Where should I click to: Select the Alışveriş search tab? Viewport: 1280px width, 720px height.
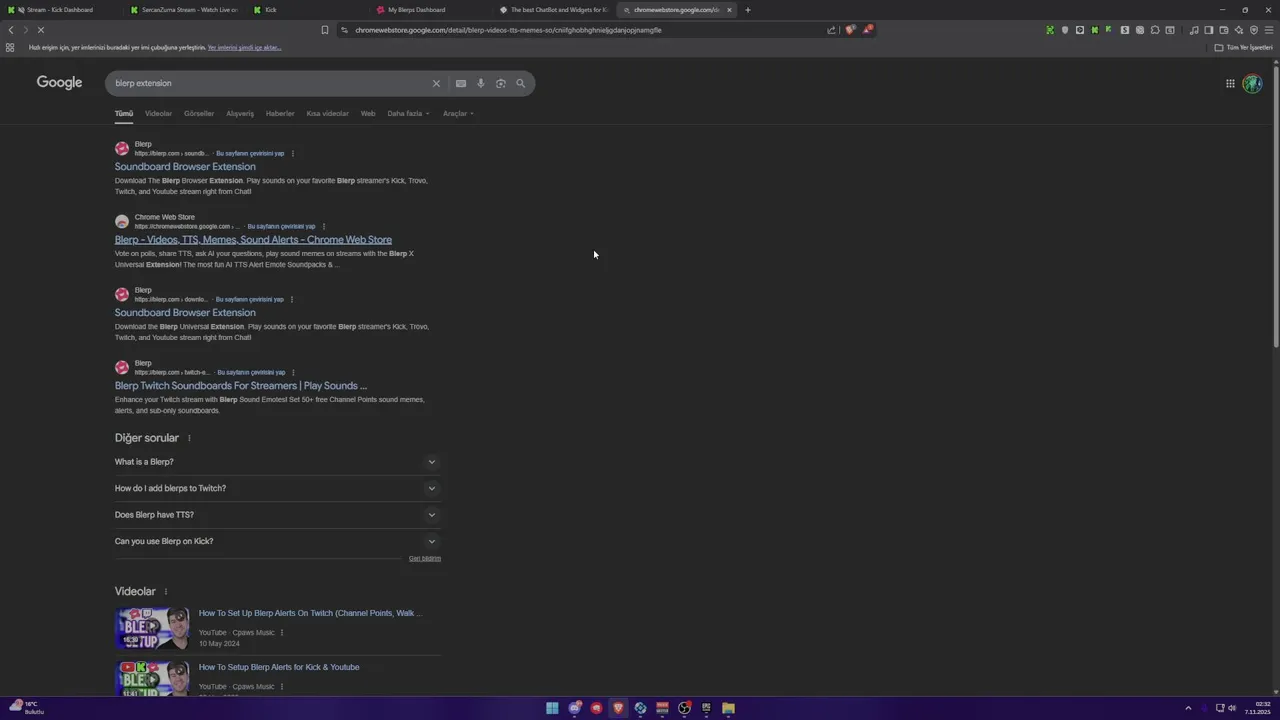pos(240,113)
